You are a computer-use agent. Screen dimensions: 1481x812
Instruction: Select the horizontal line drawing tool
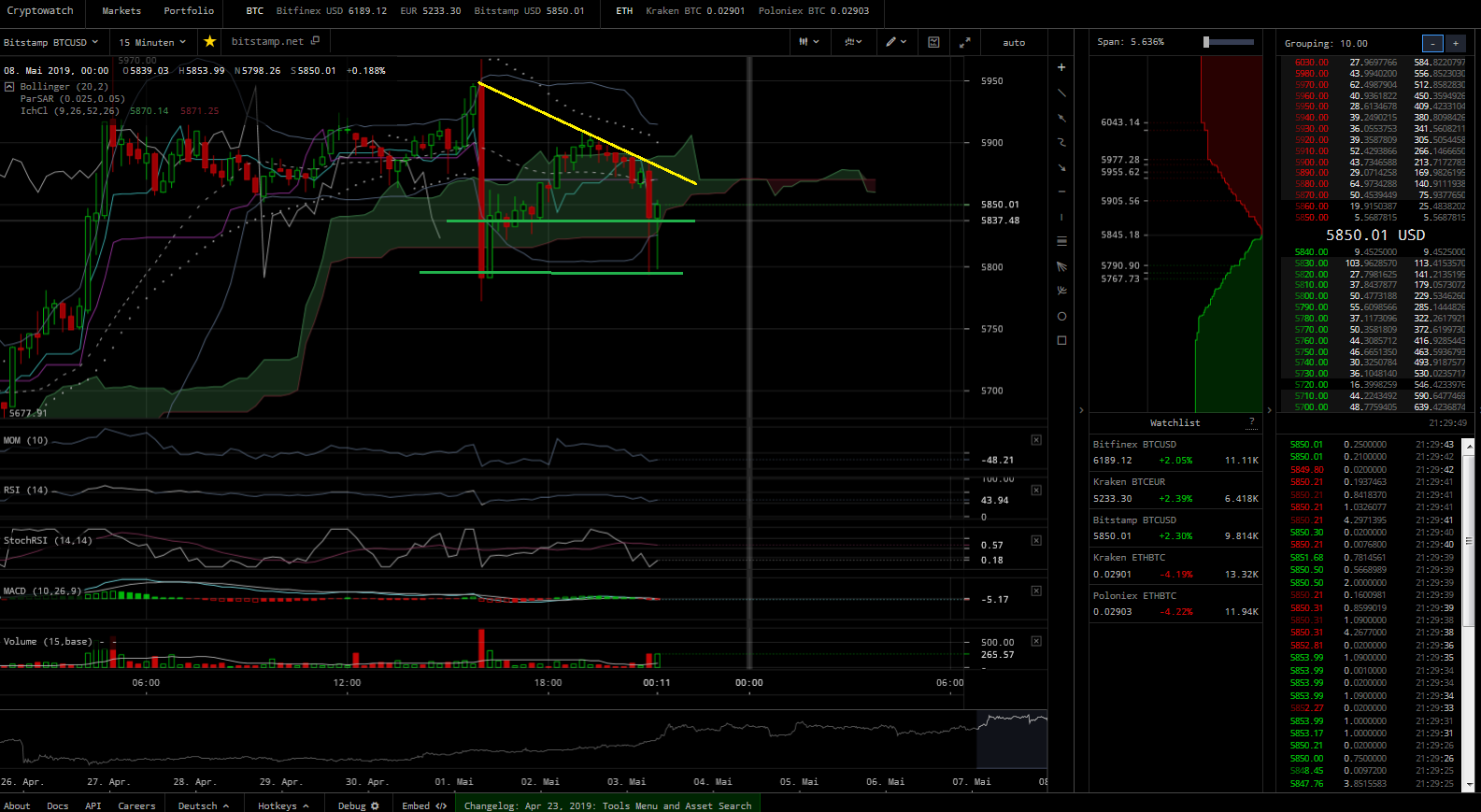click(x=1061, y=192)
